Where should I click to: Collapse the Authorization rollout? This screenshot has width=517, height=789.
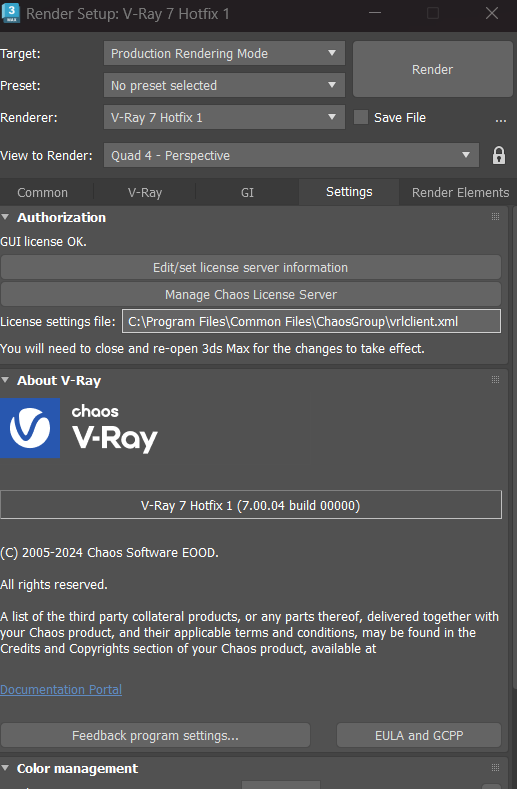(6, 217)
